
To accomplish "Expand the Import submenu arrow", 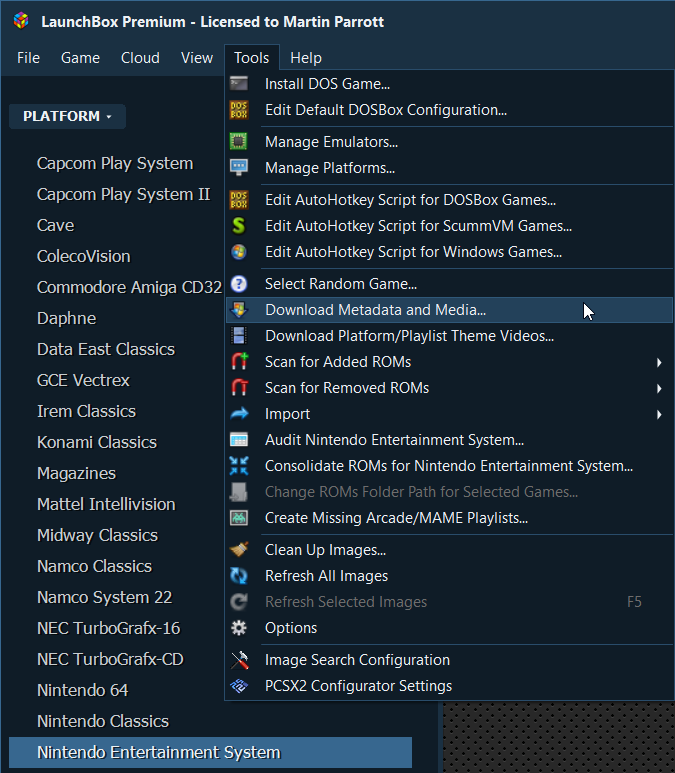I will coord(659,414).
